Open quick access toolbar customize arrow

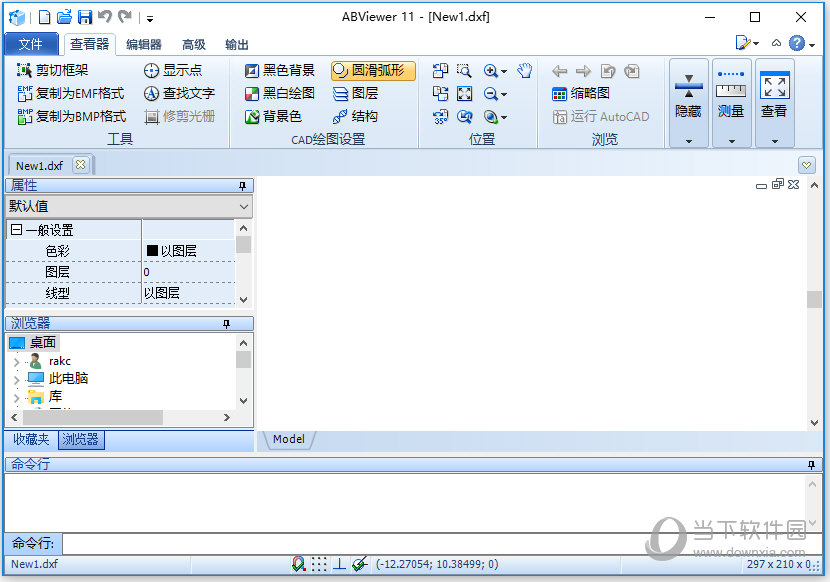150,19
